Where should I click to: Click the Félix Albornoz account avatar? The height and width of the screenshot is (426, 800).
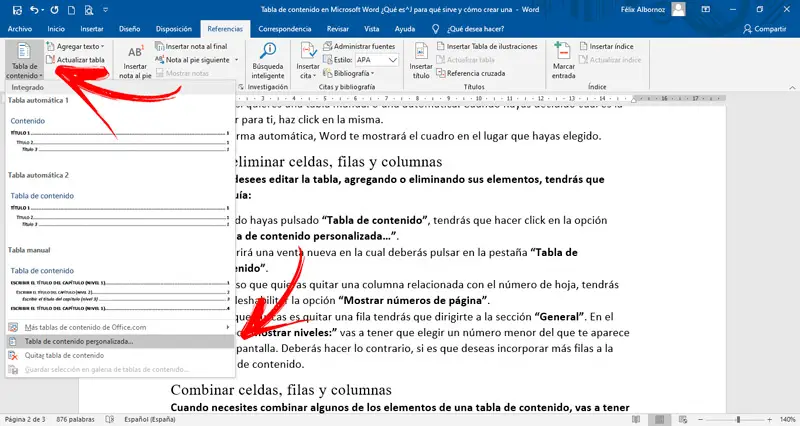(x=679, y=9)
